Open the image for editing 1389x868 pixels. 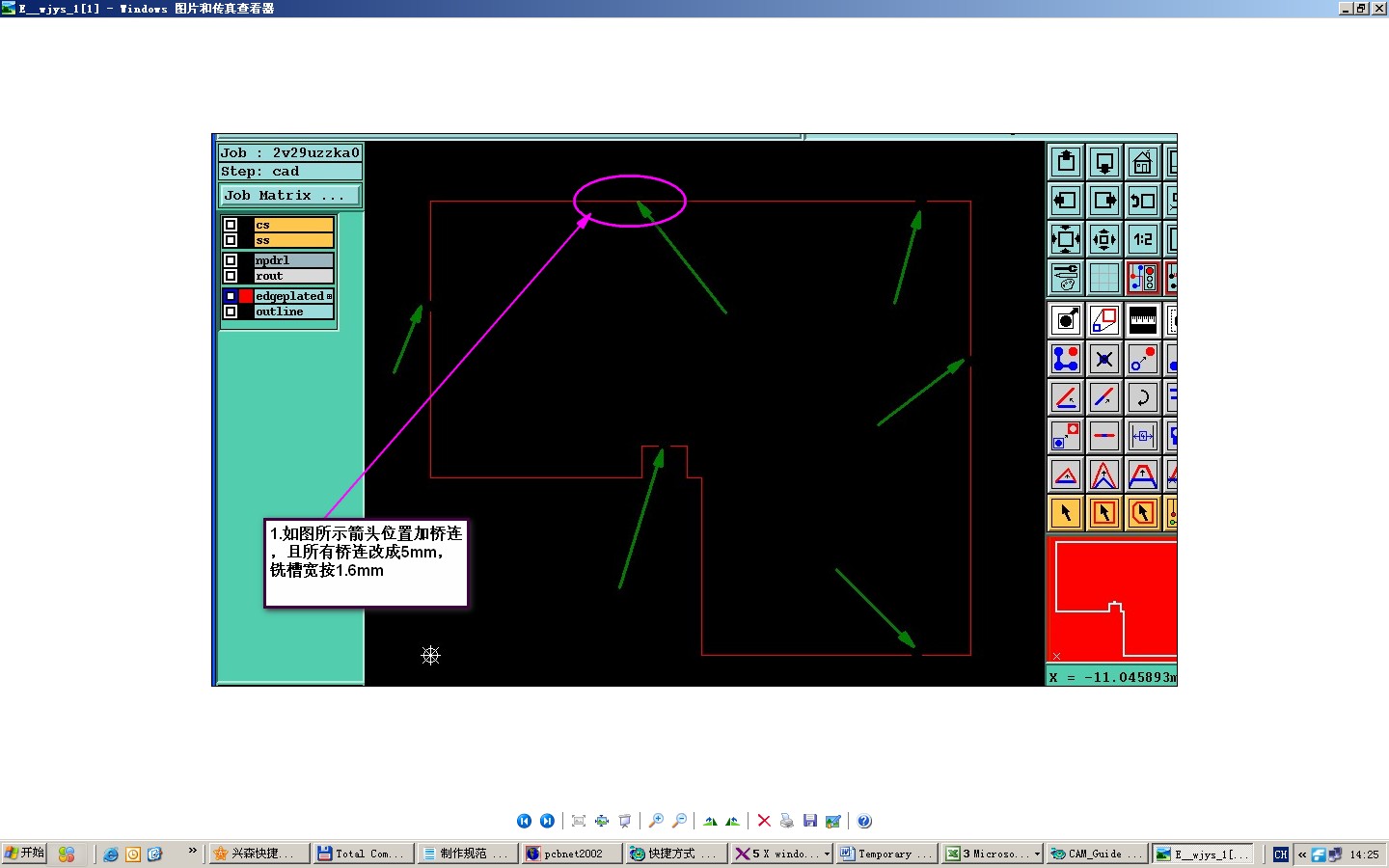(833, 821)
